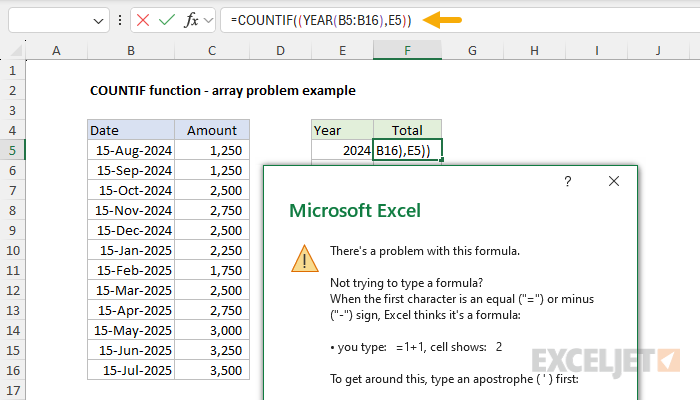Click the 'Total' header cell
Screen dimensions: 700x400
(x=408, y=130)
